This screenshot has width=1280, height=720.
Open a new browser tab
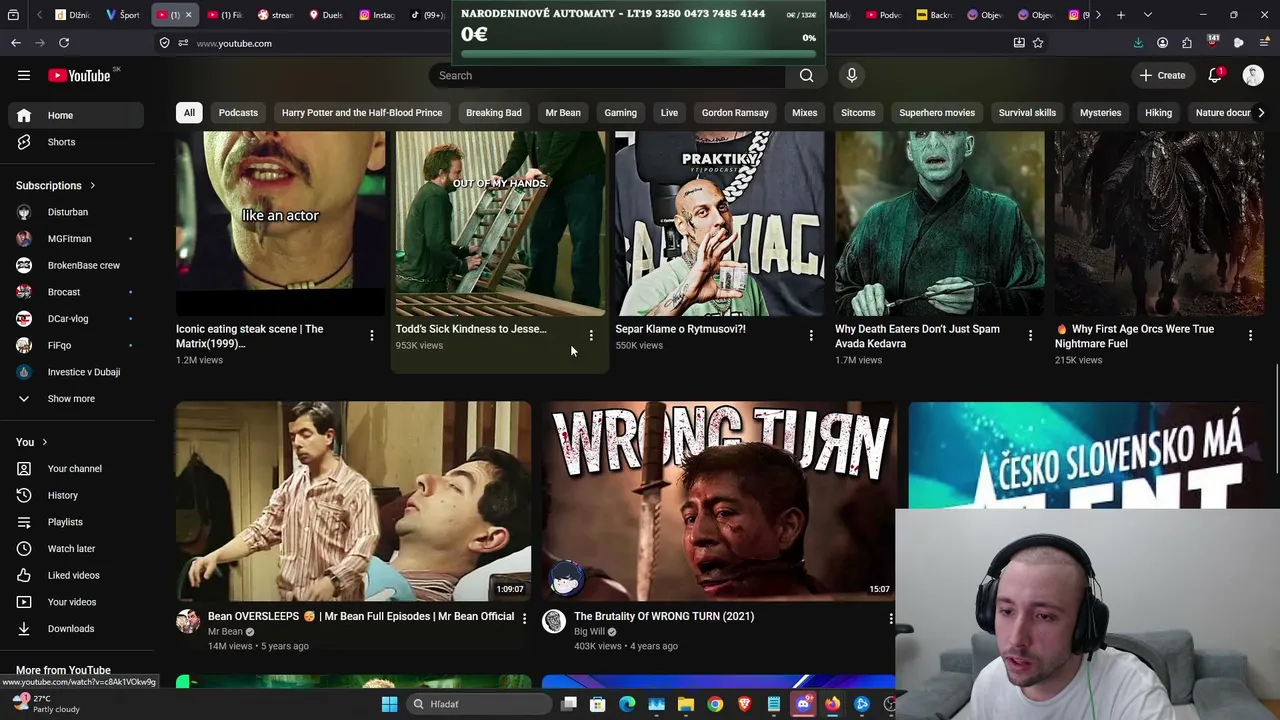coord(1121,15)
